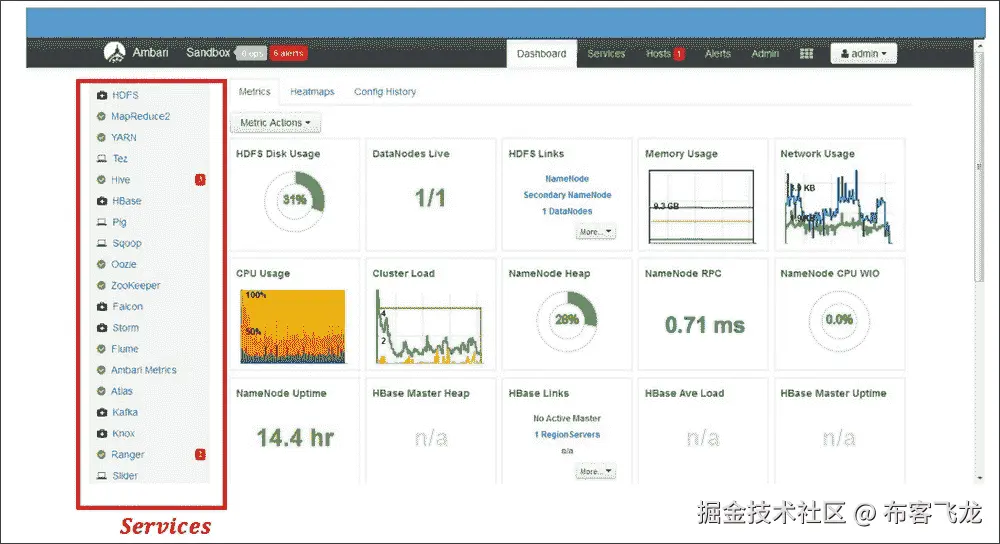Click the Oozie green status icon
Viewport: 1000px width, 544px height.
(x=101, y=264)
